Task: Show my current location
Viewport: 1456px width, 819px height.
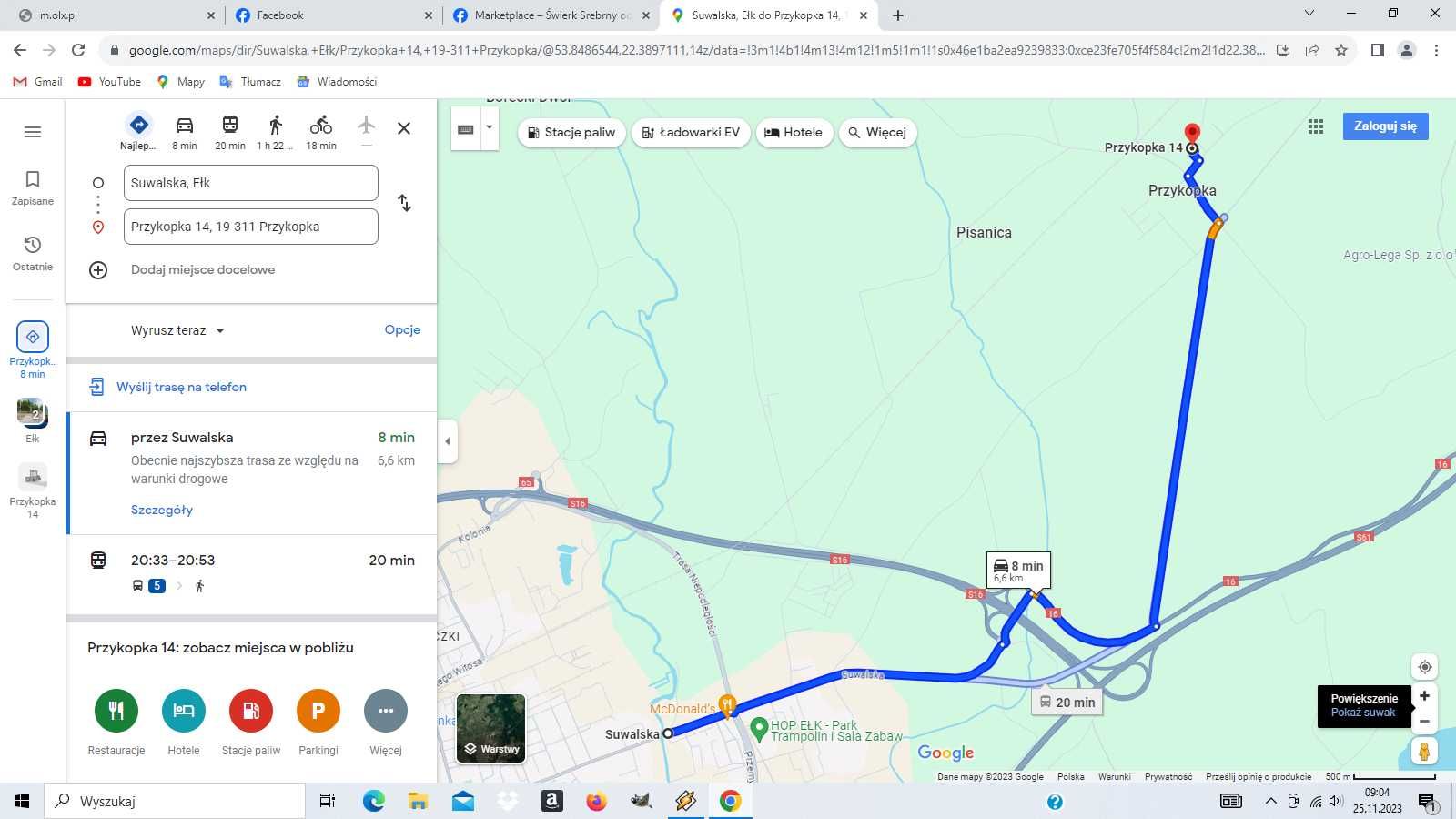Action: pos(1425,667)
